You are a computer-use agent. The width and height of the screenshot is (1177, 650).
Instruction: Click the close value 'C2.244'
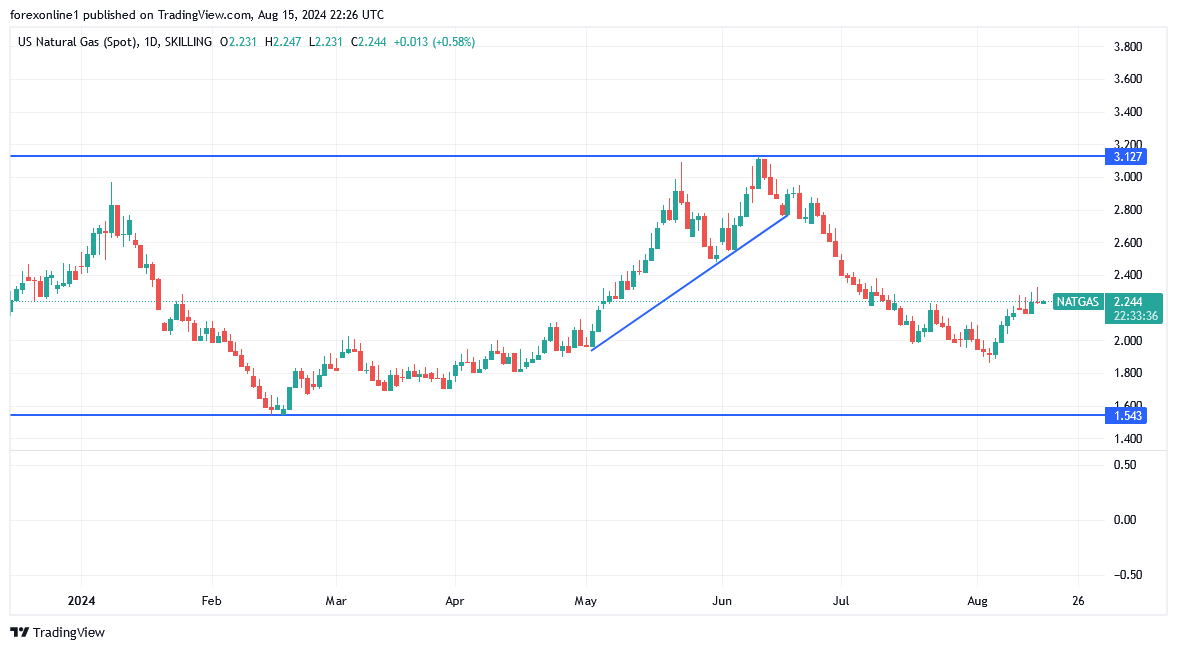point(369,42)
